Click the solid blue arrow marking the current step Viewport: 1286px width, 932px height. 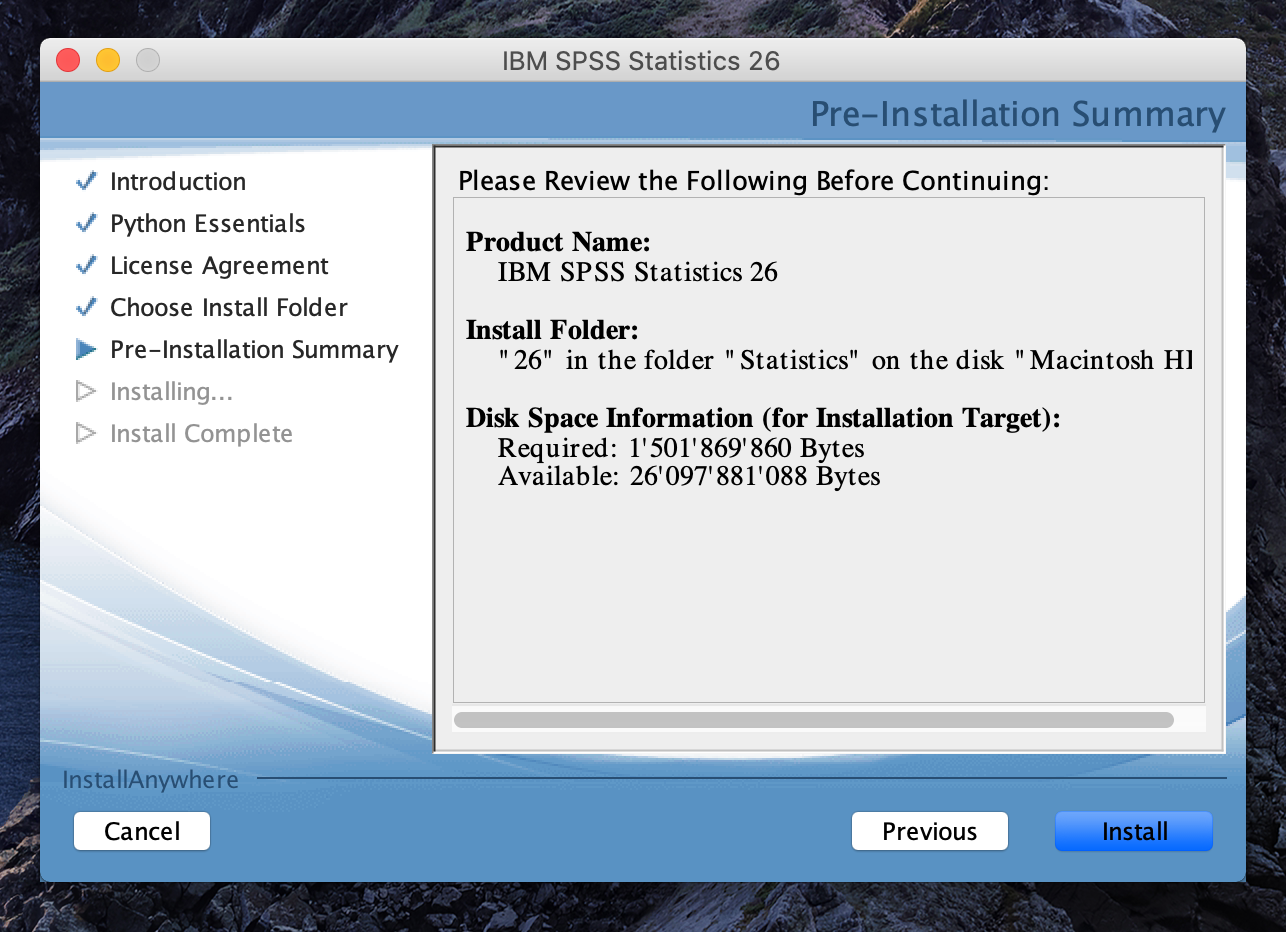87,349
